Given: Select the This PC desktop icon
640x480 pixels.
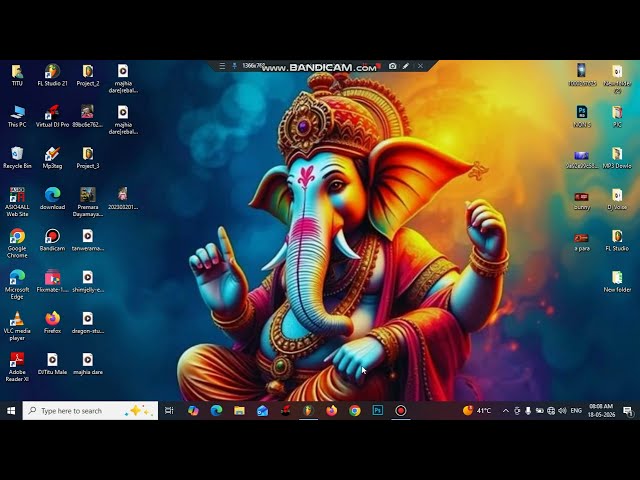Looking at the screenshot, I should tap(17, 117).
